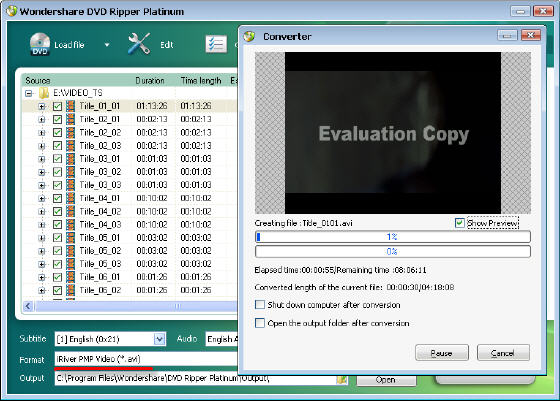This screenshot has width=560, height=401.
Task: Click the Format field showing iRiver PMP Video
Action: (146, 359)
